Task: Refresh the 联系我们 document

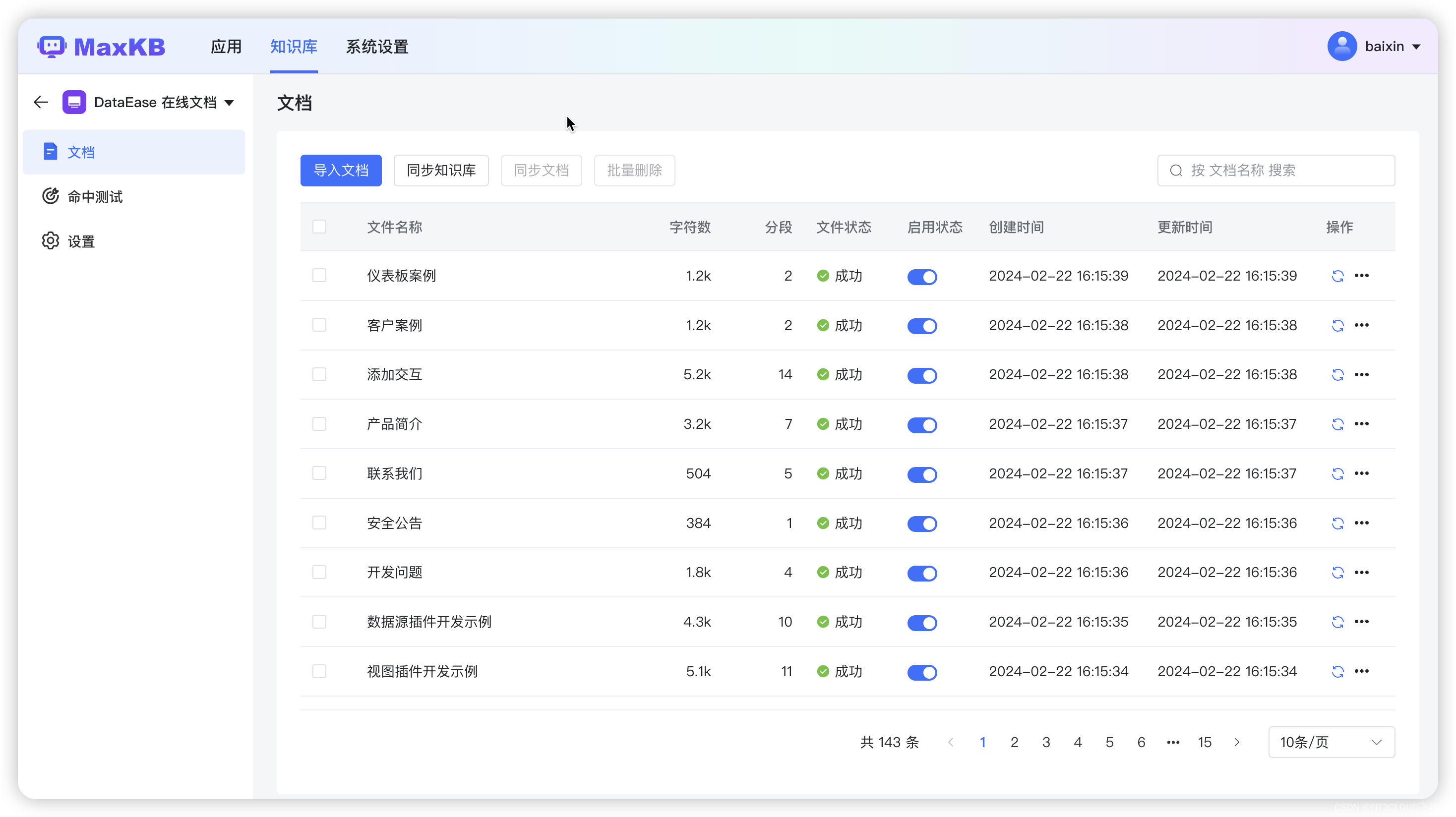Action: click(1337, 473)
